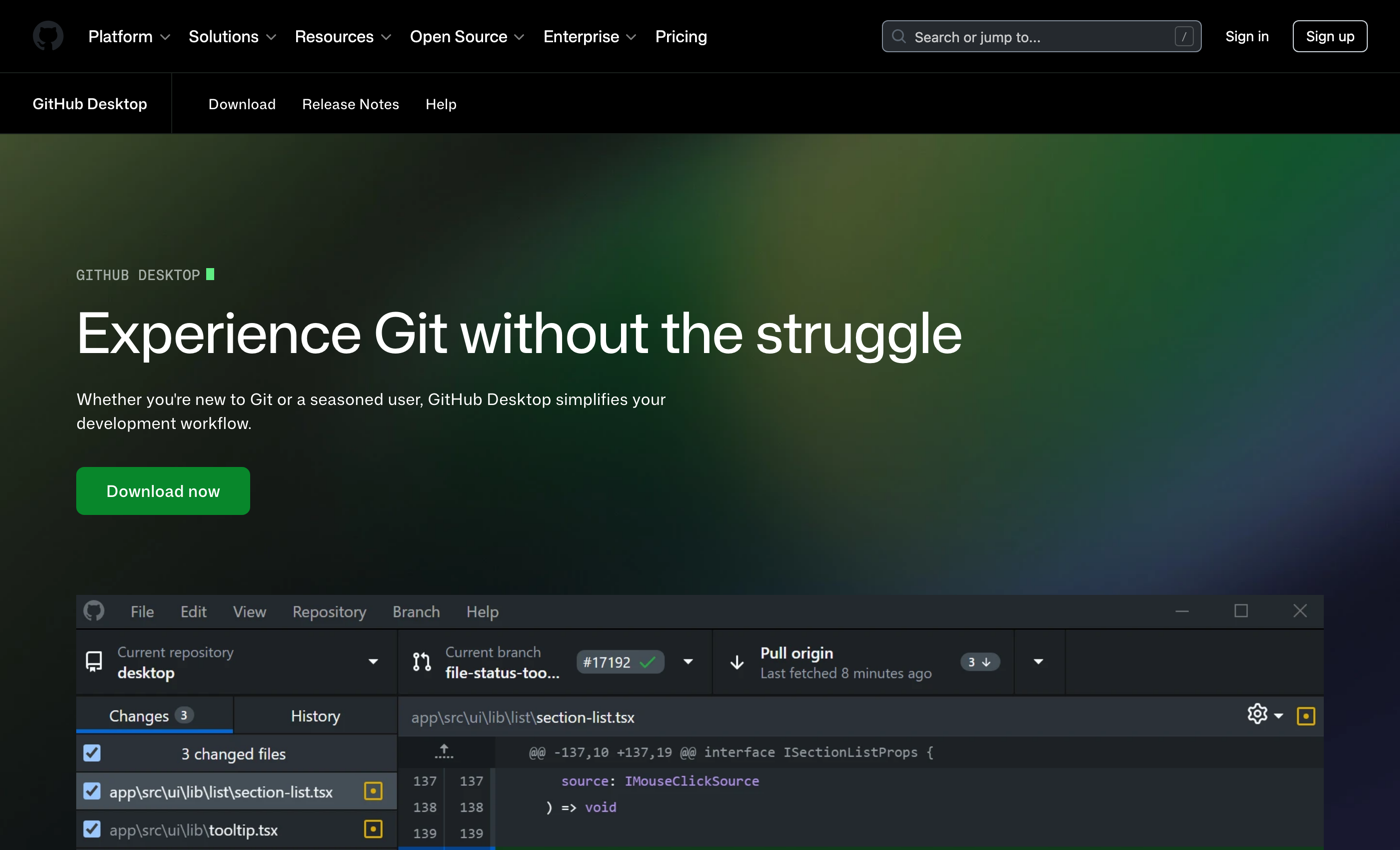Viewport: 1400px width, 850px height.
Task: Click the Pull origin button
Action: (x=863, y=662)
